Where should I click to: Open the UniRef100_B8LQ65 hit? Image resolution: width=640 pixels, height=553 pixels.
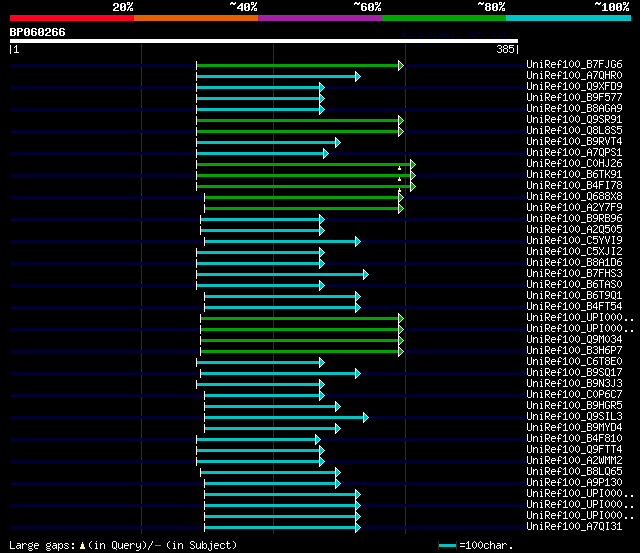[x=574, y=472]
